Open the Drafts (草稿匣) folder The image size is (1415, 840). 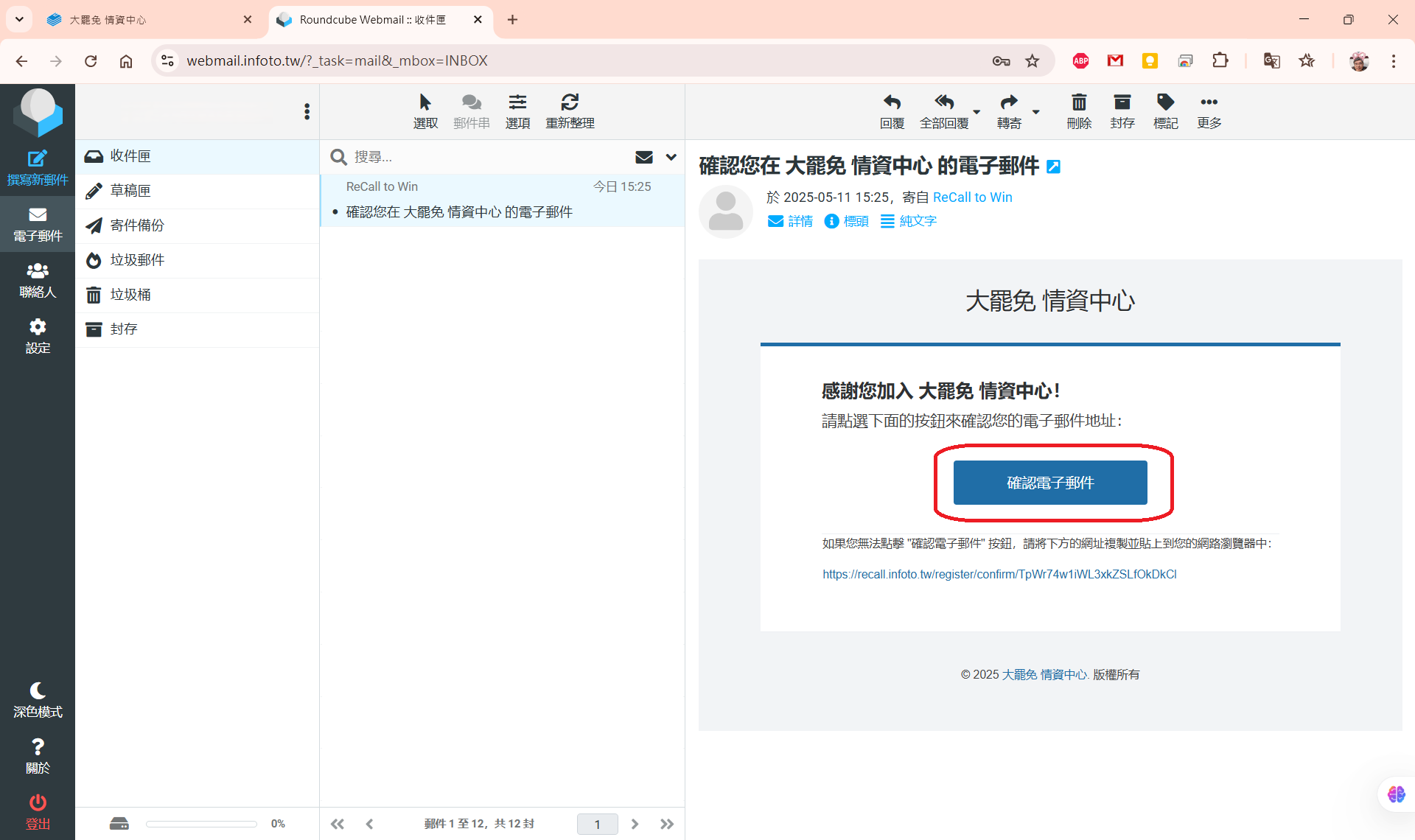tap(130, 191)
